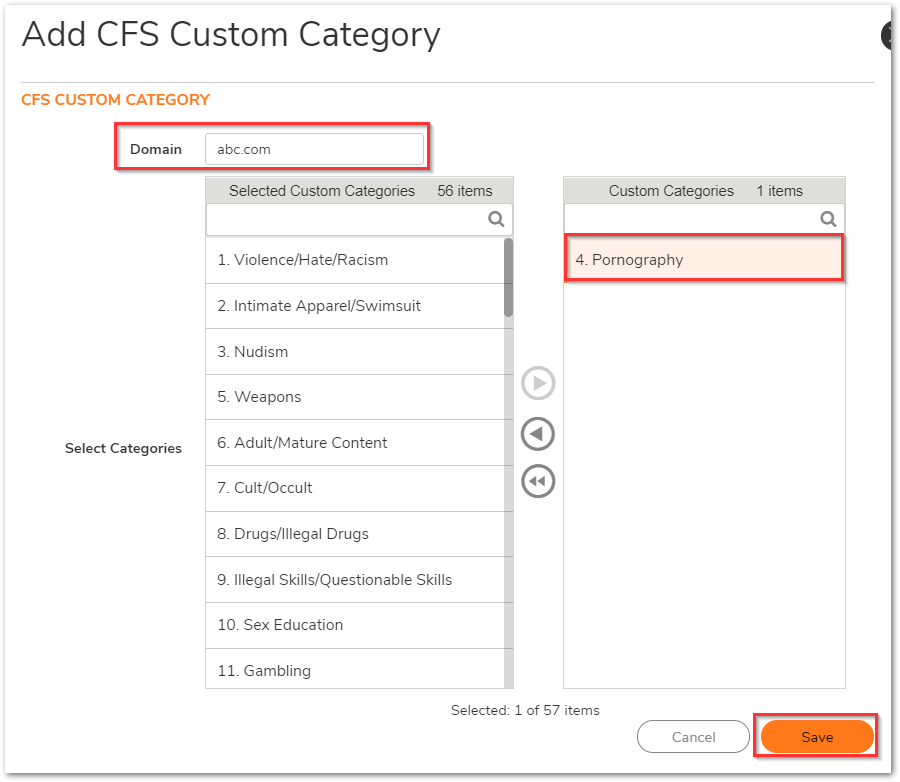Click search icon in Selected Custom Categories

(x=496, y=219)
